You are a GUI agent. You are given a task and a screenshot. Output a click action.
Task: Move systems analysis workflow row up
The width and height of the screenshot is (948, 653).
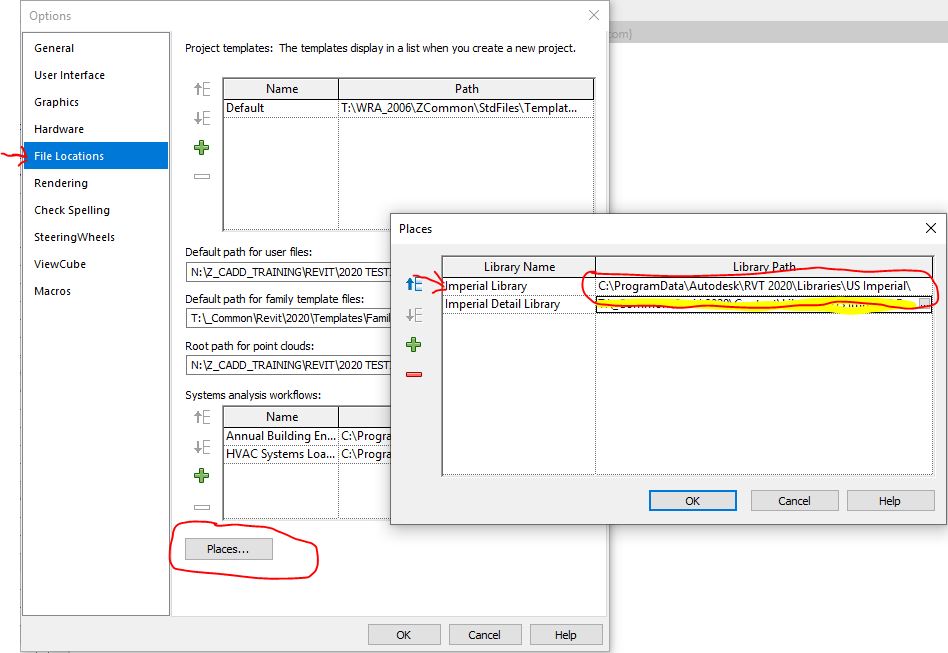(x=202, y=417)
